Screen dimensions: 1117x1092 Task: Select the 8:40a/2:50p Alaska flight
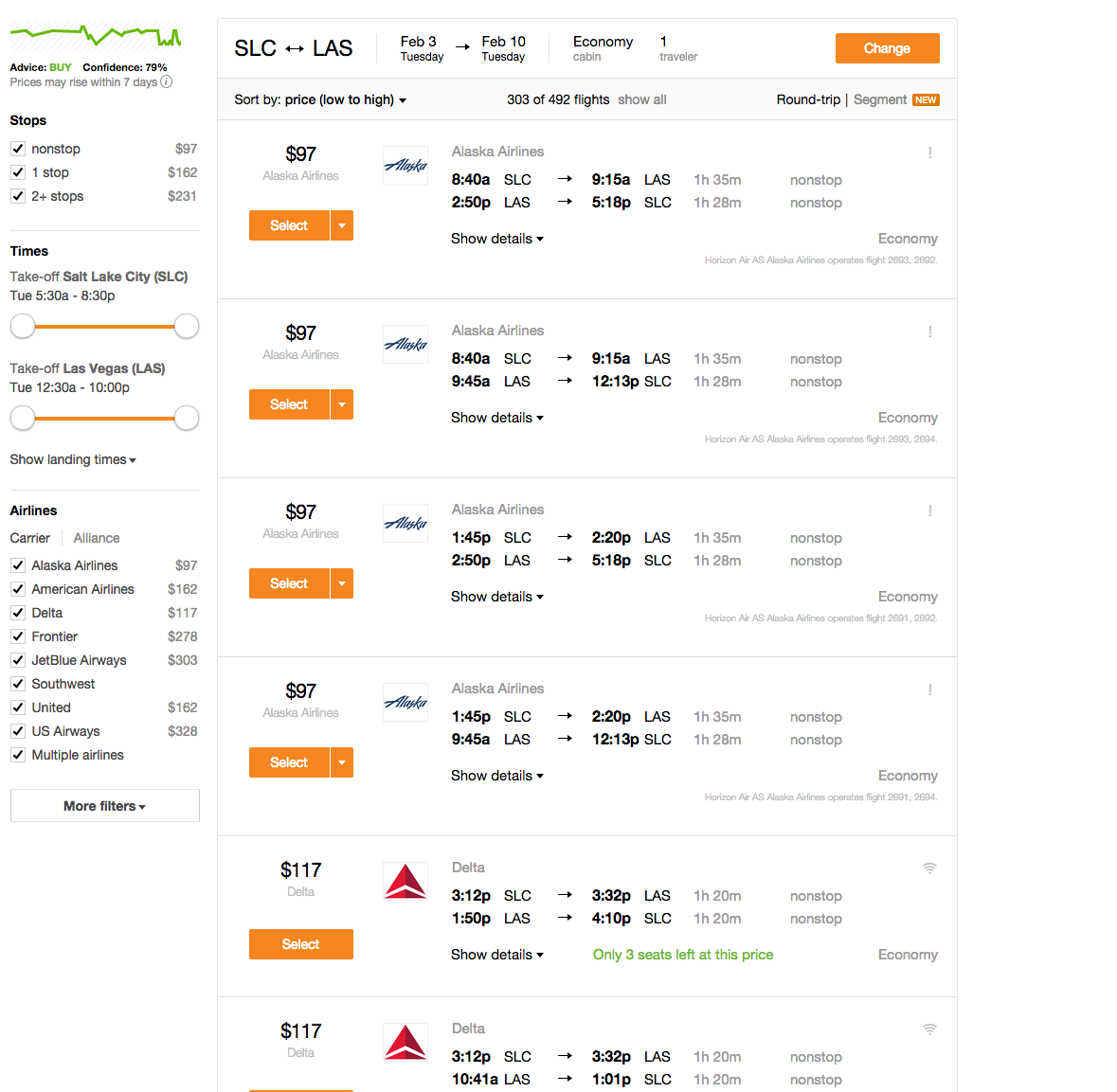(289, 225)
